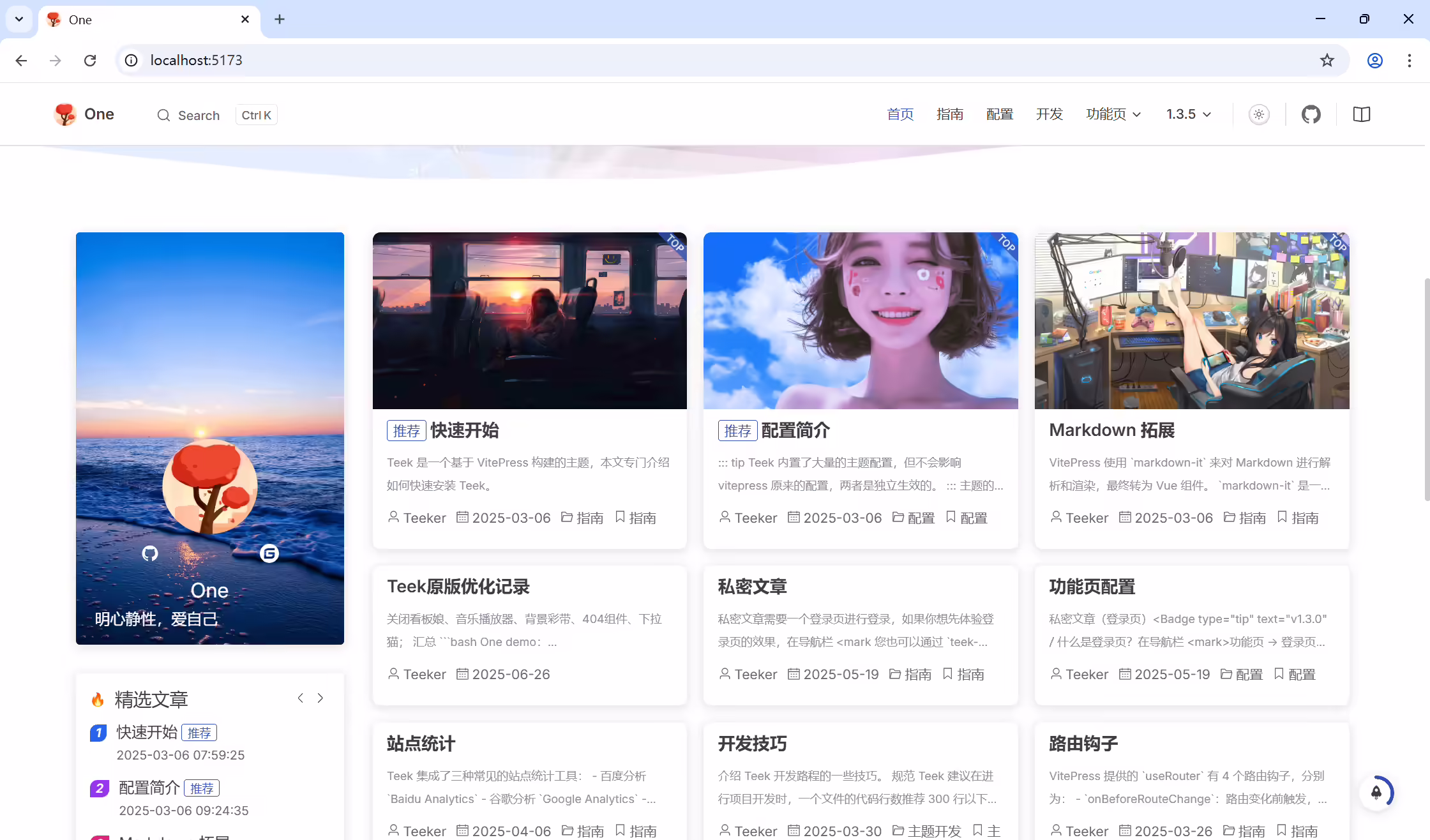The height and width of the screenshot is (840, 1430).
Task: Open the 站点统计 article
Action: point(421,744)
